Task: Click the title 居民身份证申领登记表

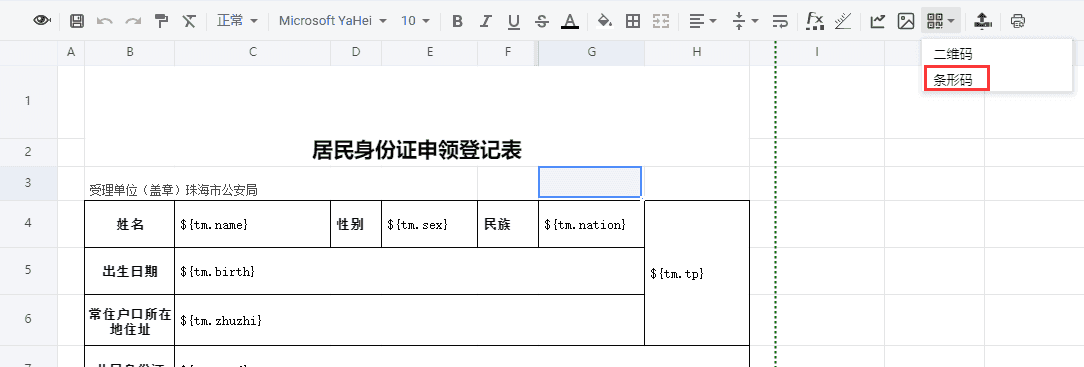Action: pyautogui.click(x=417, y=150)
